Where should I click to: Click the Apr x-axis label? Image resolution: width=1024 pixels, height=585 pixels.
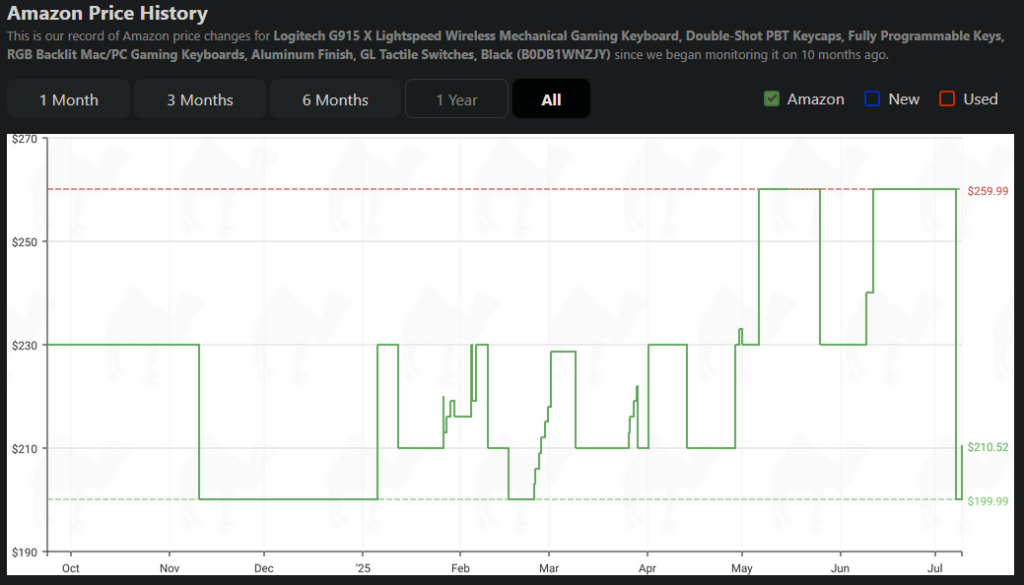(647, 568)
